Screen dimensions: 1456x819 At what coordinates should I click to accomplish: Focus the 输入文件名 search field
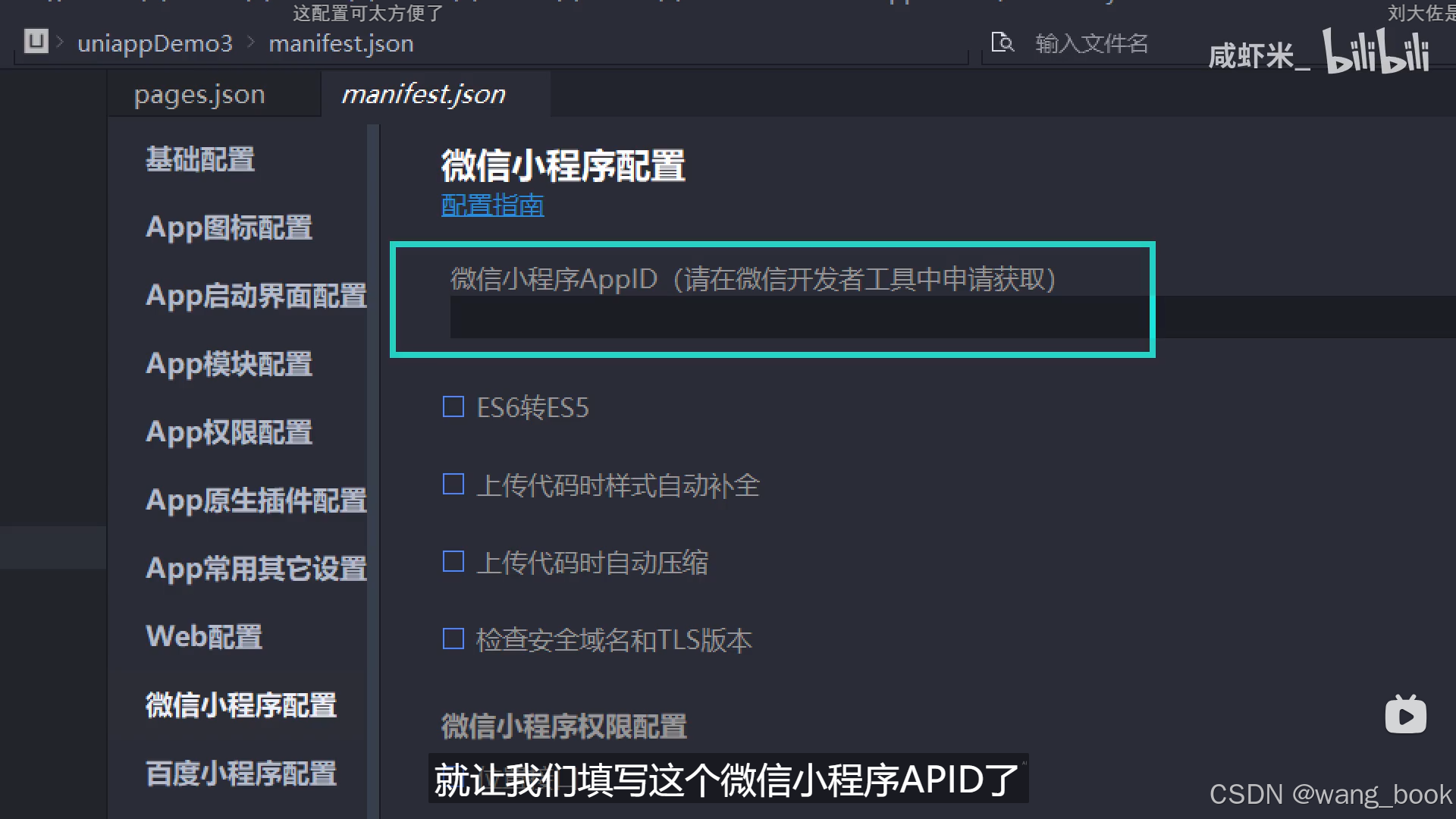tap(1091, 43)
